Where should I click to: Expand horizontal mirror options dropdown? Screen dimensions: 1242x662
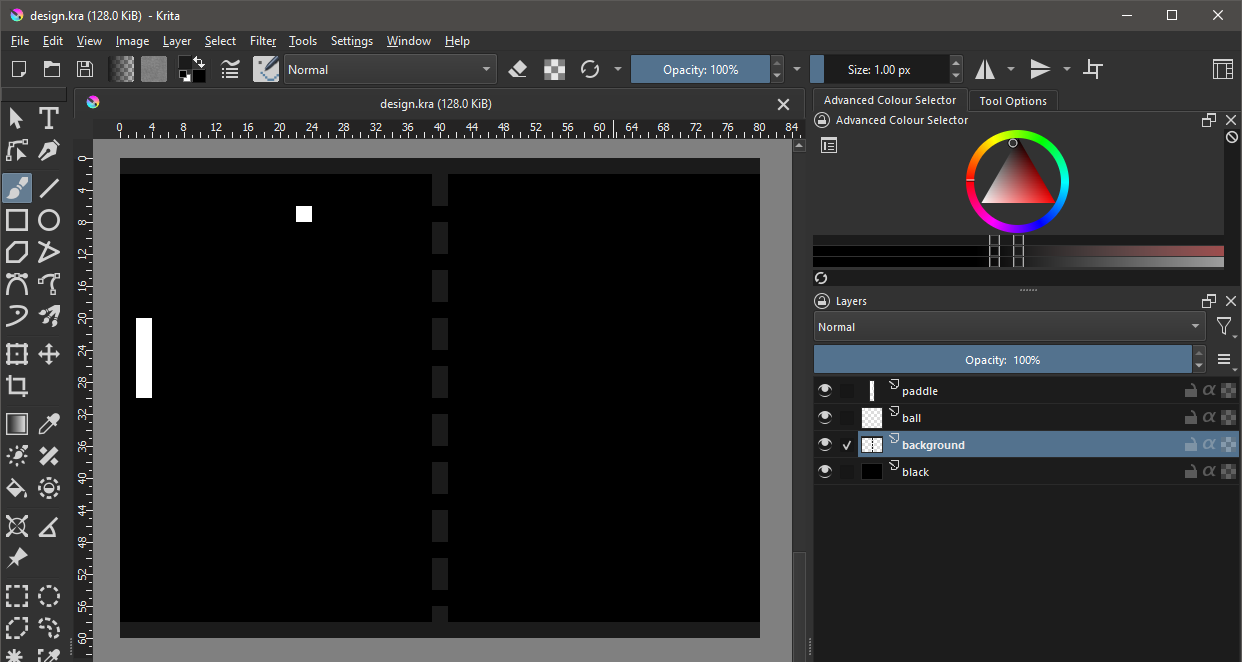click(1011, 69)
